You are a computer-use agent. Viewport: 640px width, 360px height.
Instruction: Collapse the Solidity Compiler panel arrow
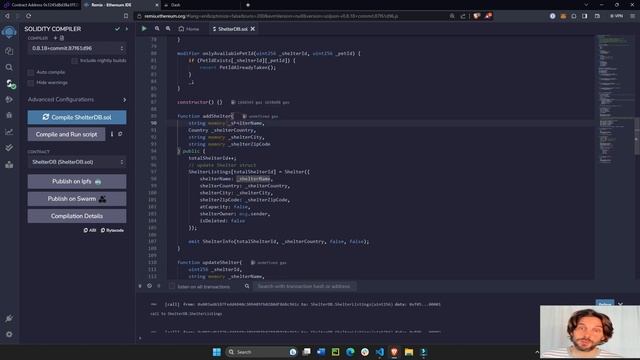click(127, 29)
